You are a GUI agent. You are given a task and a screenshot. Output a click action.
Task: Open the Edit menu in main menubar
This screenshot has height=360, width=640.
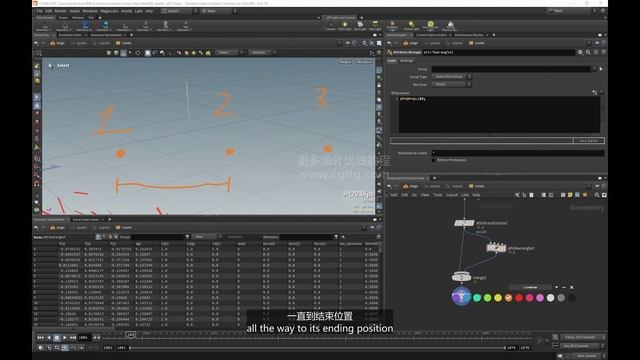tap(49, 11)
